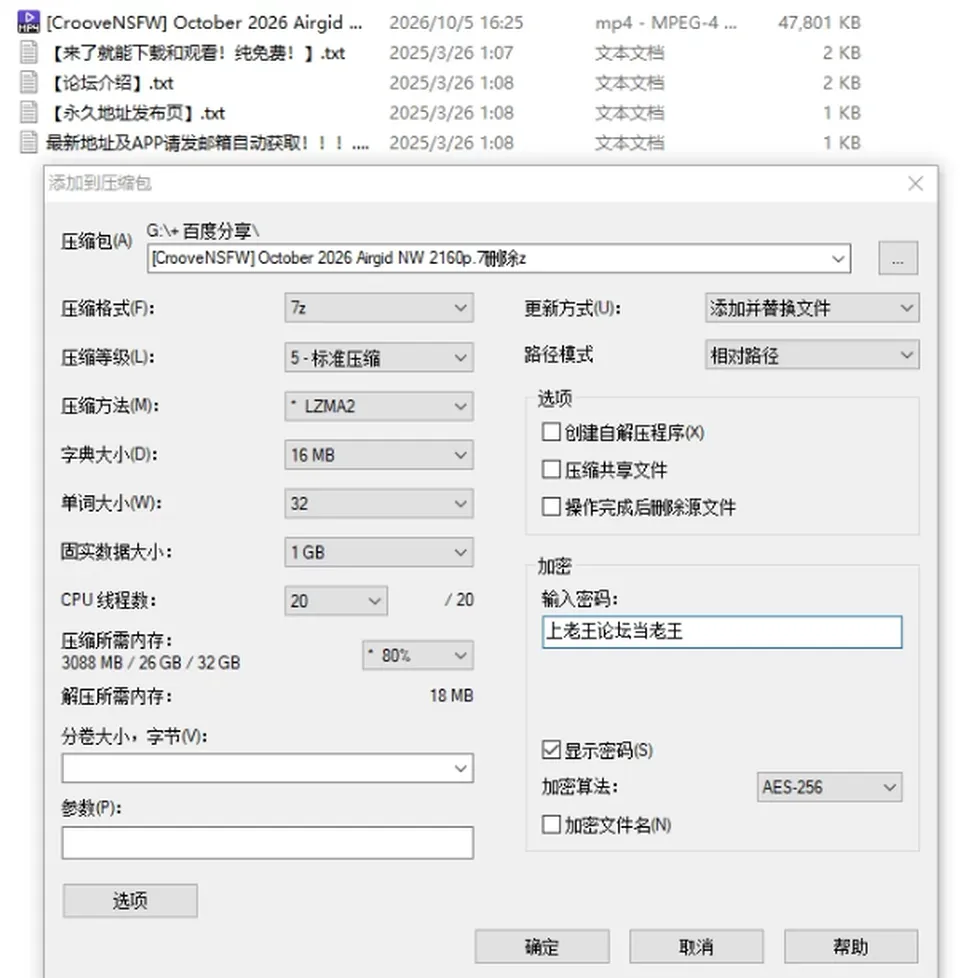
Task: Click the mp4 video file icon
Action: pyautogui.click(x=28, y=22)
